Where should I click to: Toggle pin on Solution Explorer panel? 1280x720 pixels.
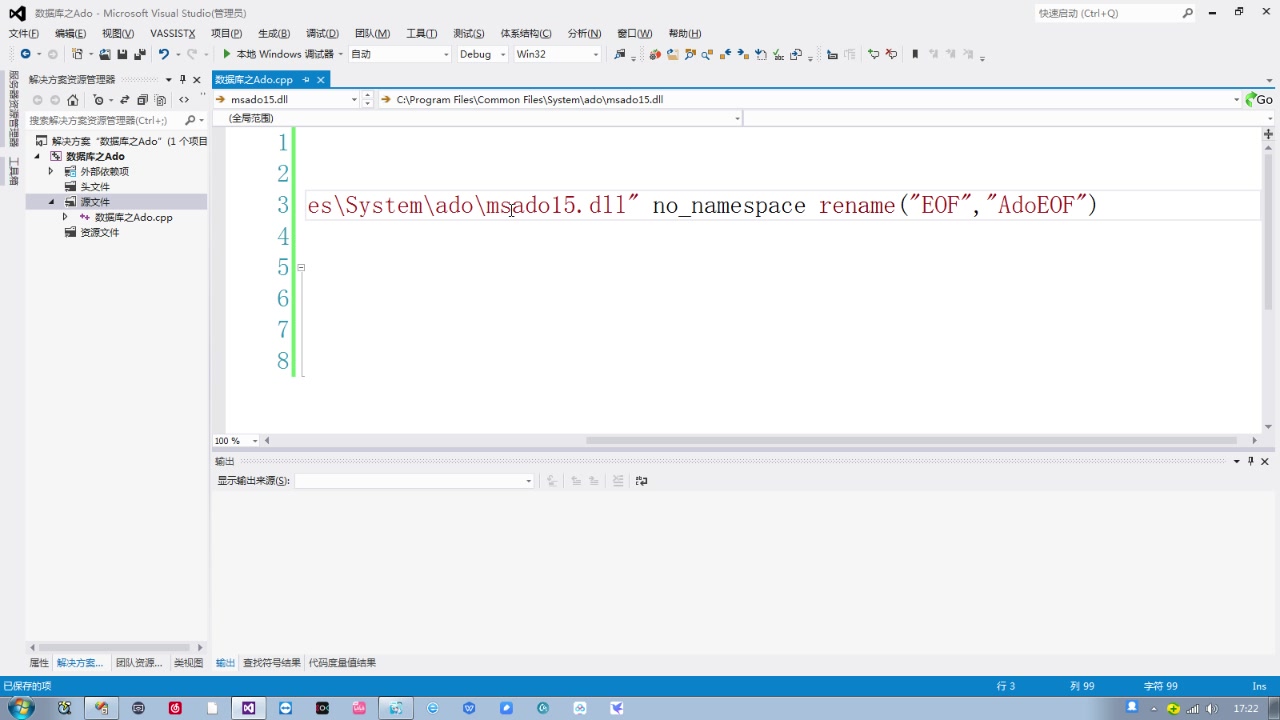pos(183,79)
